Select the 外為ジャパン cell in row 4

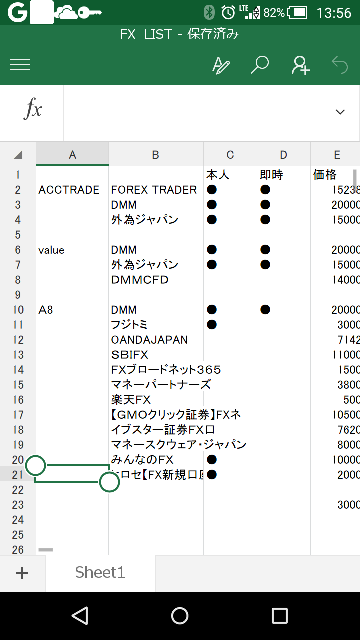point(156,220)
